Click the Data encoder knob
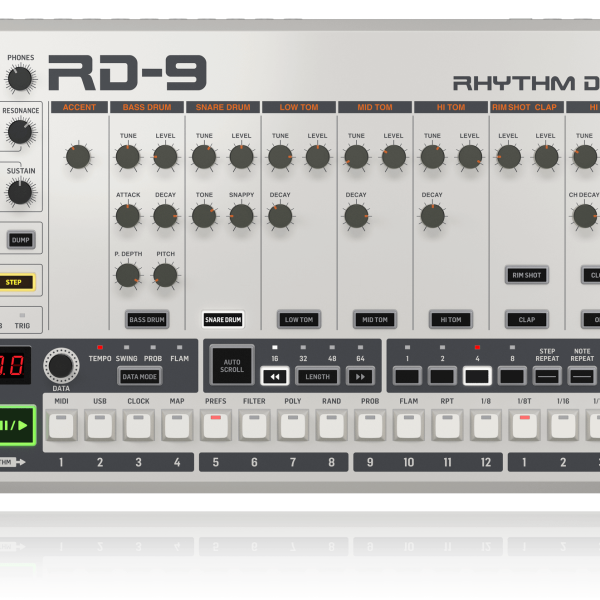600x600 pixels. click(61, 366)
